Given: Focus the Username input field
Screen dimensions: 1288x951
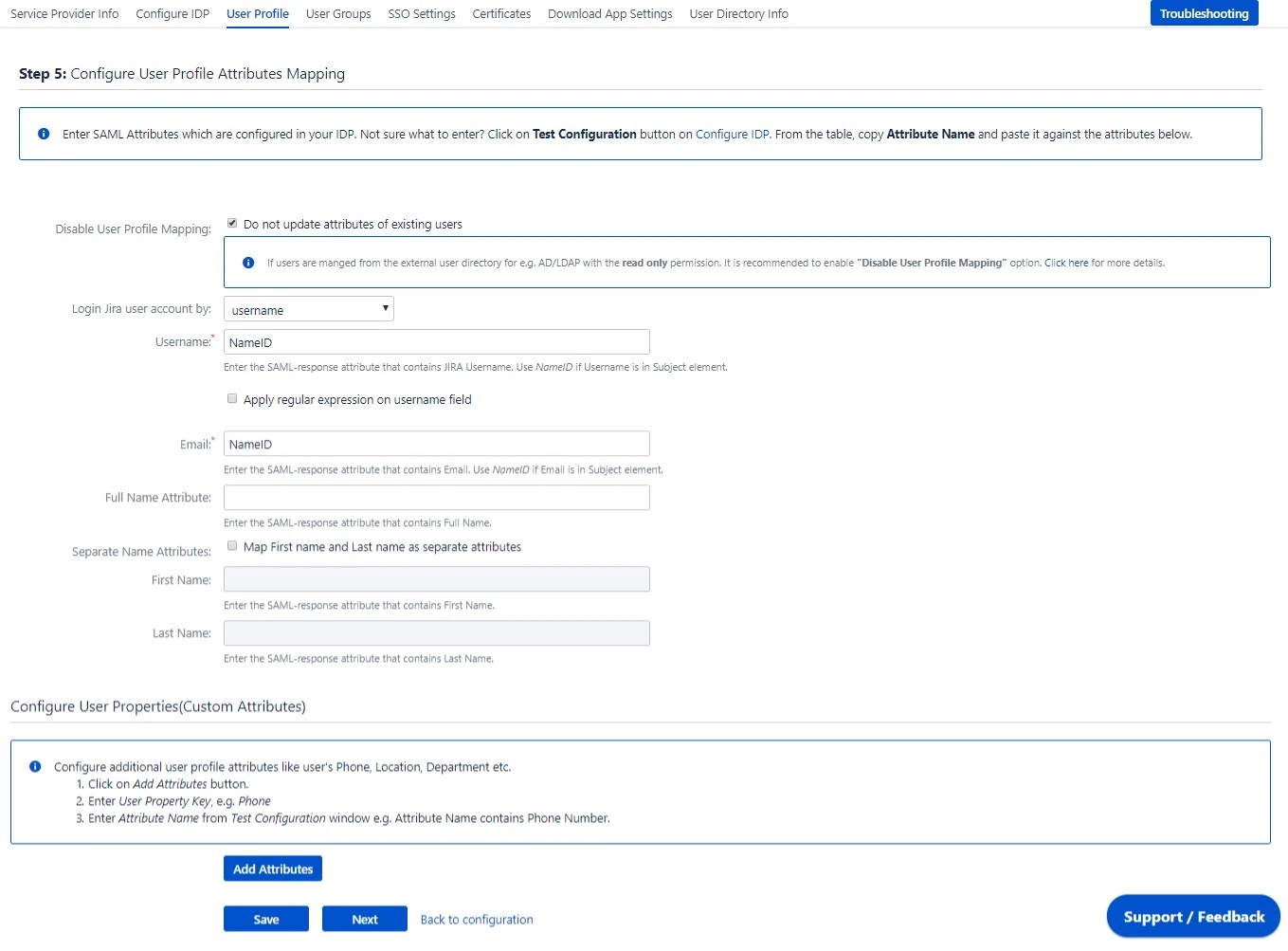Looking at the screenshot, I should pyautogui.click(x=437, y=342).
